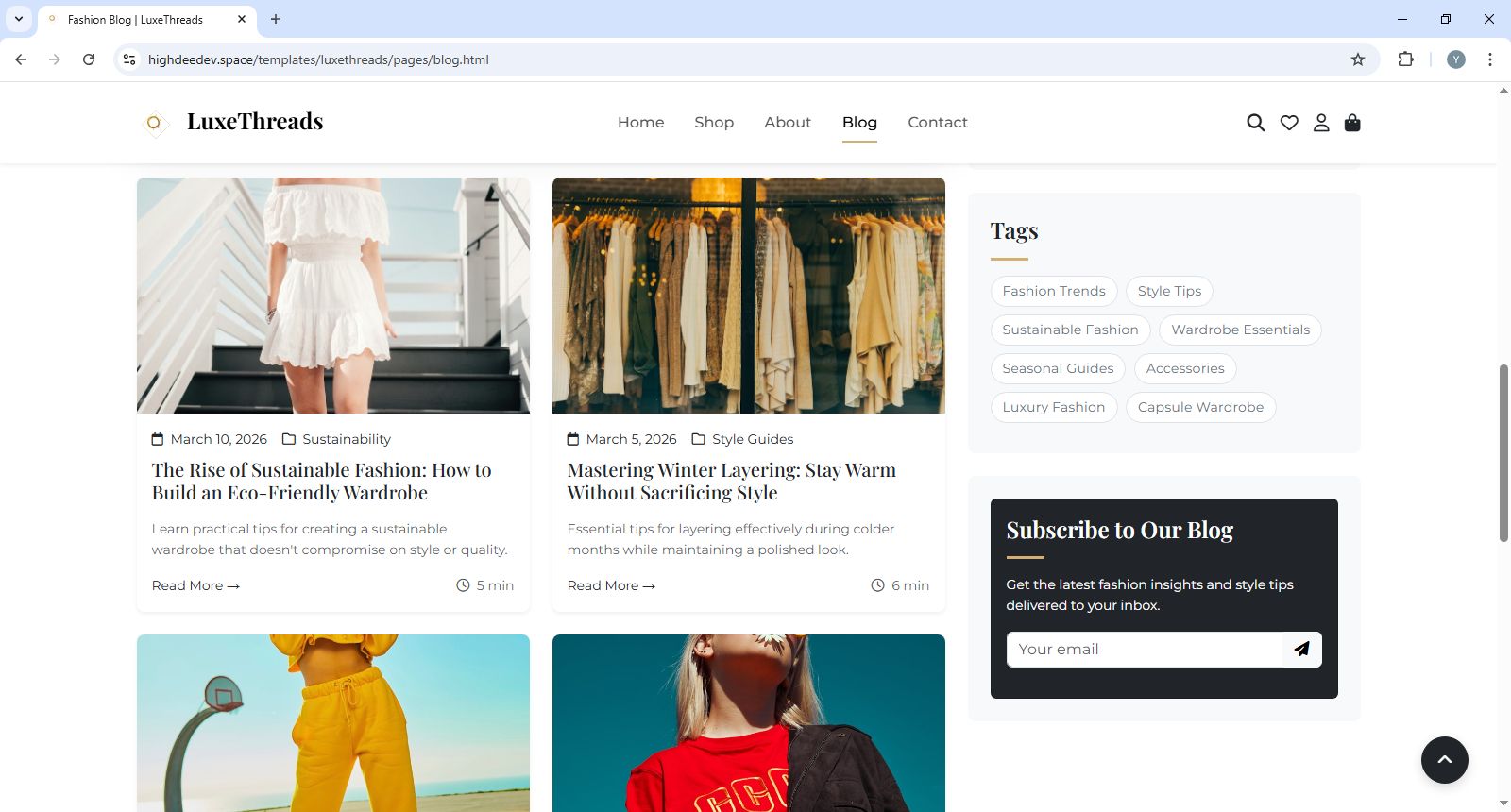
Task: Click the Subscribe to Our Blog heading
Action: tap(1120, 531)
